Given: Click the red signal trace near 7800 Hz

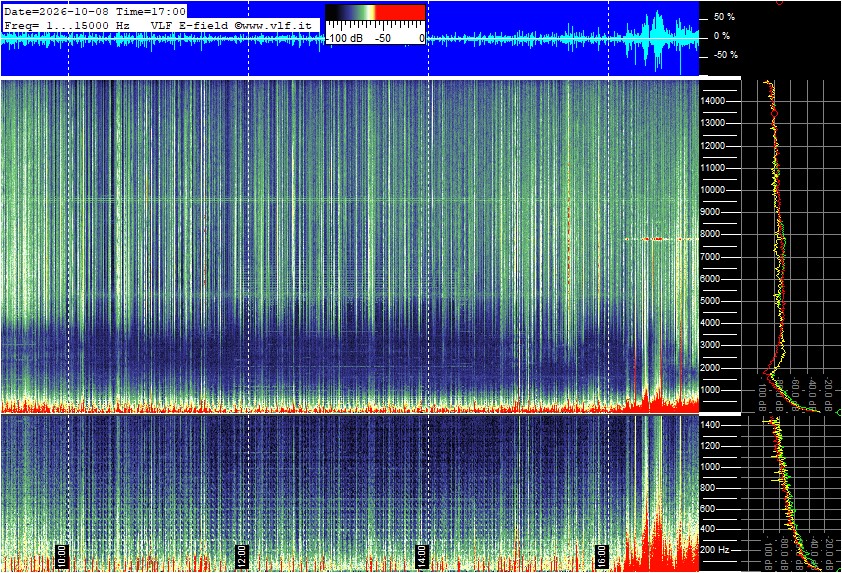Looking at the screenshot, I should point(660,239).
